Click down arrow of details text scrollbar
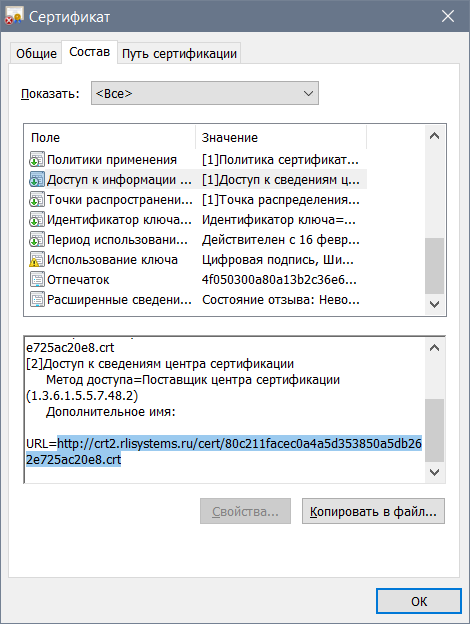Image resolution: width=470 pixels, height=624 pixels. pyautogui.click(x=435, y=472)
